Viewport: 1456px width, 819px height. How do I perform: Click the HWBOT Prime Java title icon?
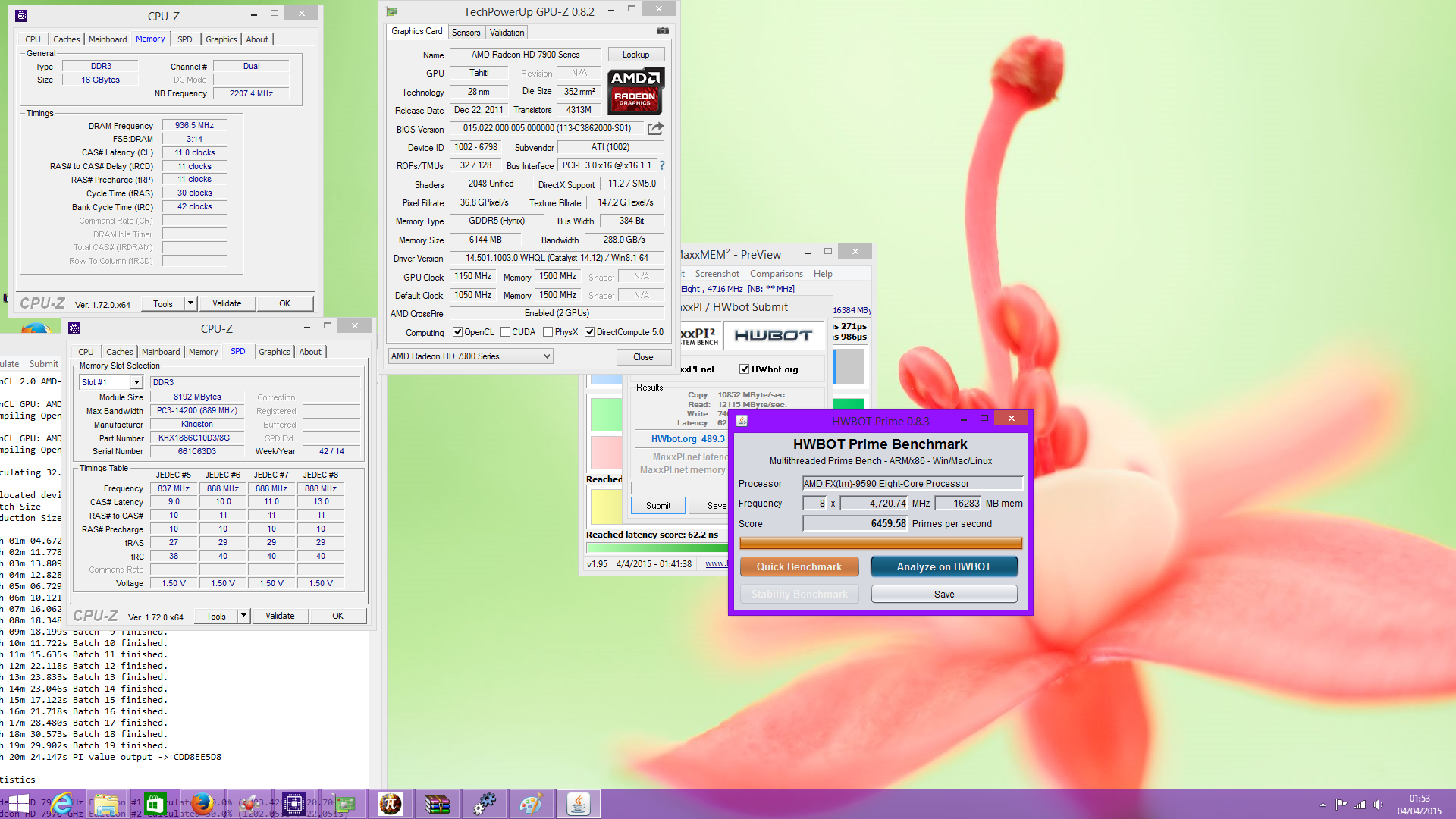742,421
